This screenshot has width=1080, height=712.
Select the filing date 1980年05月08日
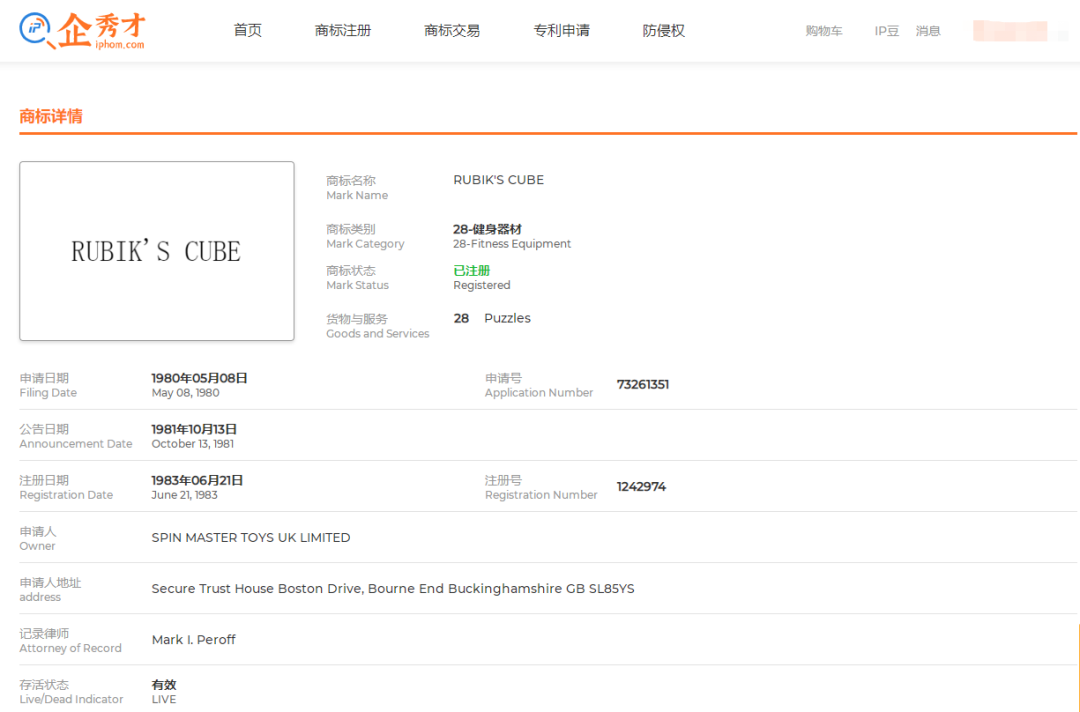pos(199,378)
